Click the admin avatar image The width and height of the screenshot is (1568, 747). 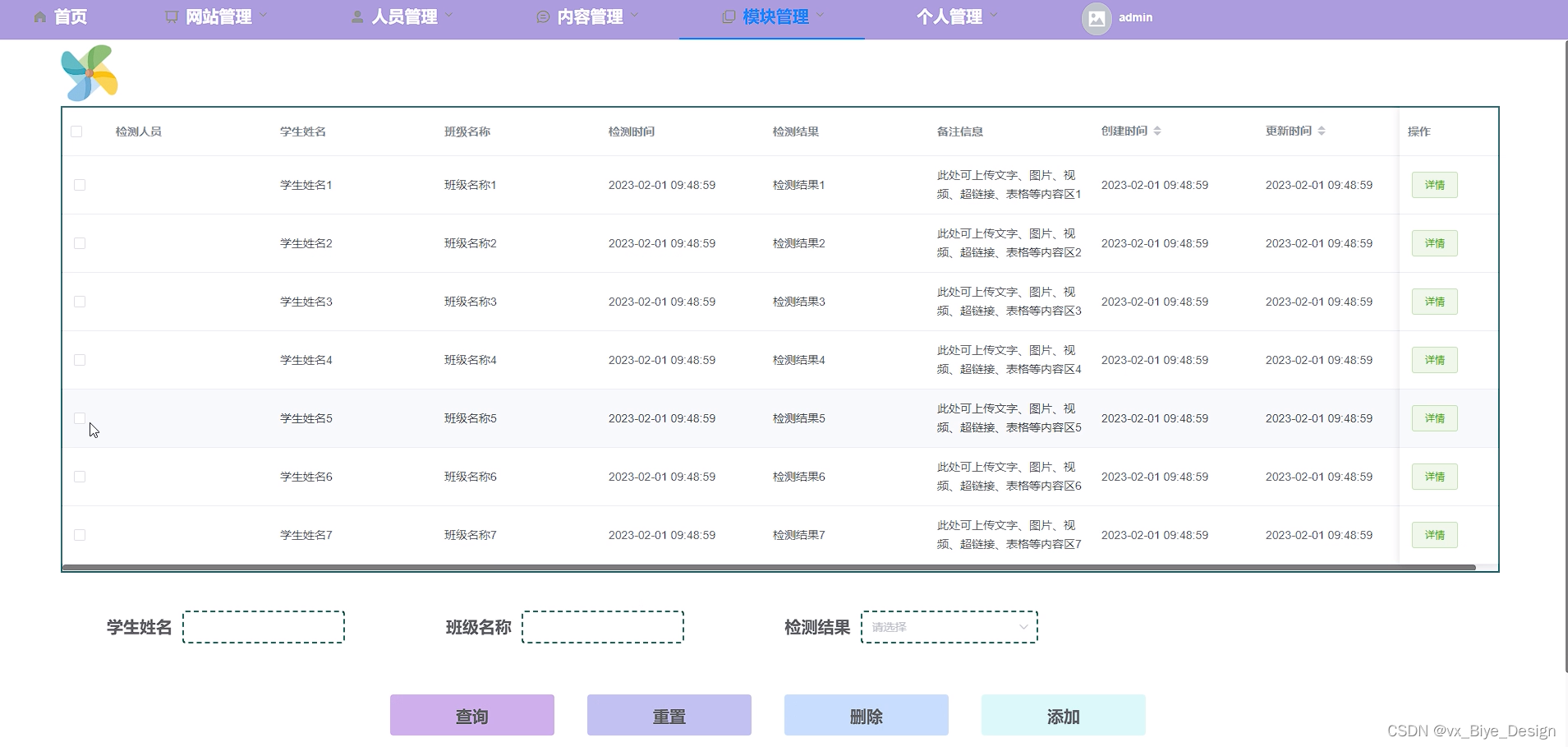click(1097, 18)
